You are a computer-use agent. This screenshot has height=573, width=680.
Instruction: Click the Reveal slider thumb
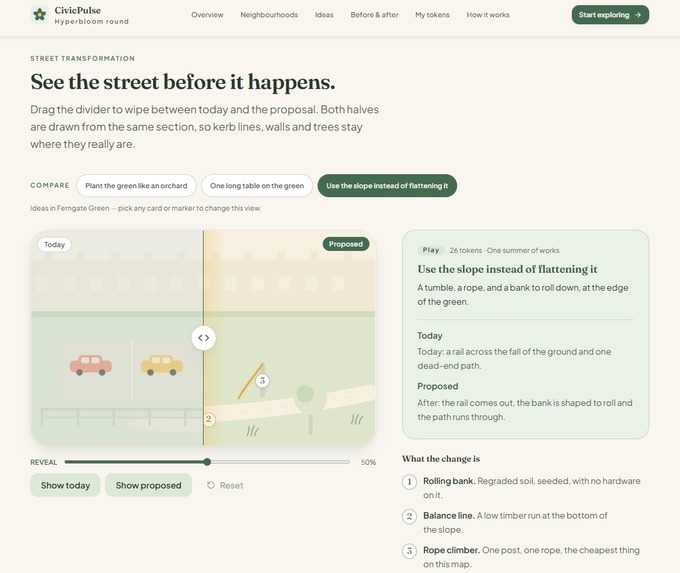pyautogui.click(x=207, y=462)
